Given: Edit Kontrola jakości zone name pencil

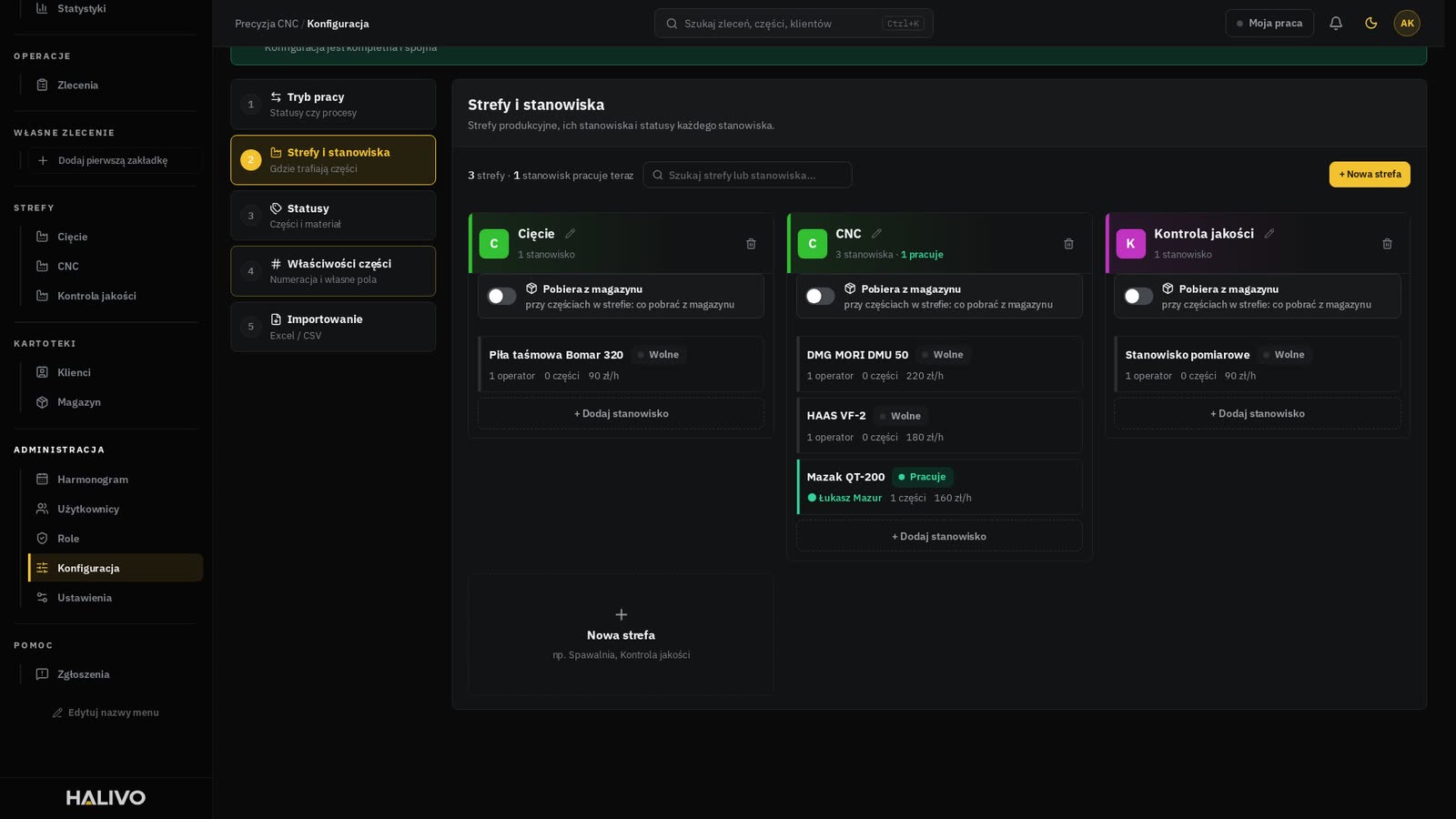Looking at the screenshot, I should (x=1269, y=234).
